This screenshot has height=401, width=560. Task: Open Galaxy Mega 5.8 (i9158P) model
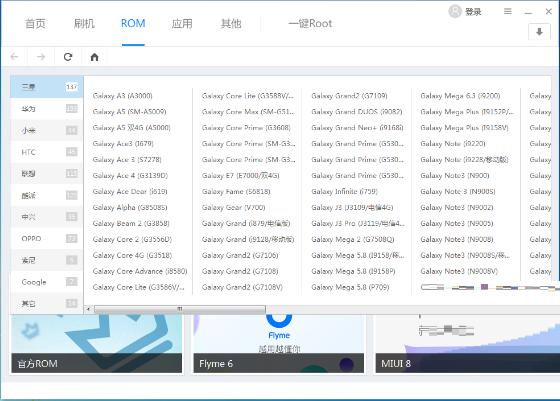353,271
